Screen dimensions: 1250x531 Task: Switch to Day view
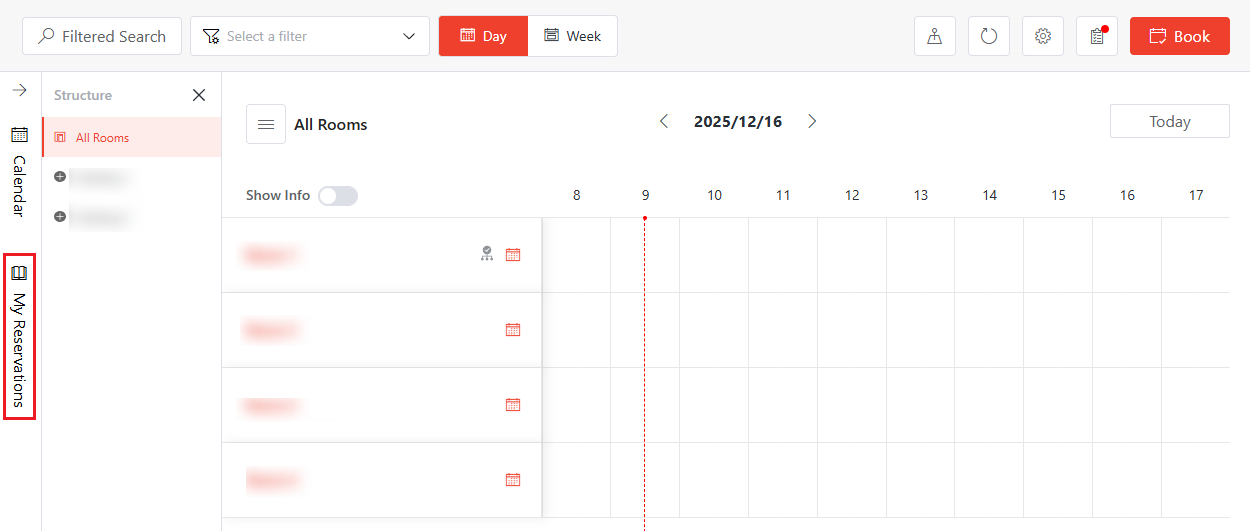point(483,36)
